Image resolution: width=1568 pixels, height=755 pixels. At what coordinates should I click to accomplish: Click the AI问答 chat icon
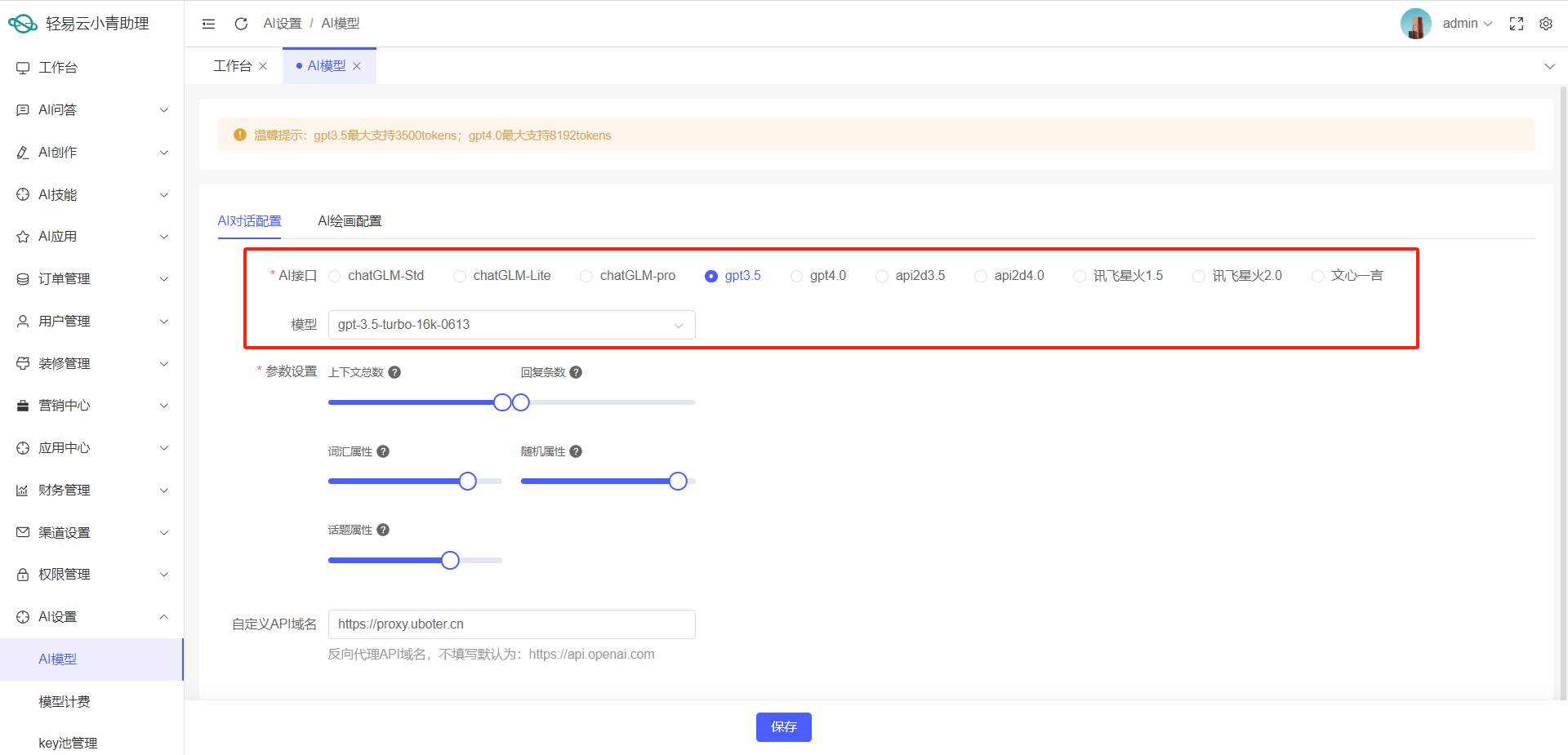[23, 110]
